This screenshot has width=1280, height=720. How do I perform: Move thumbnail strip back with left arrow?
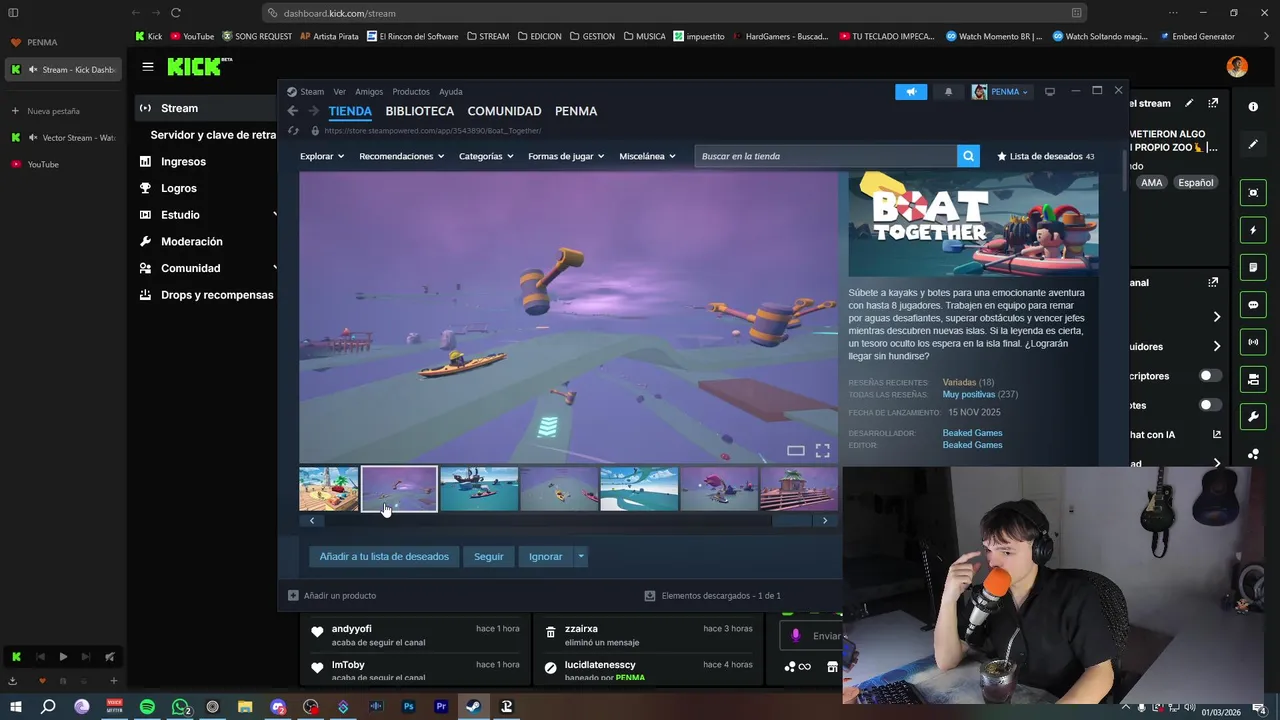312,521
